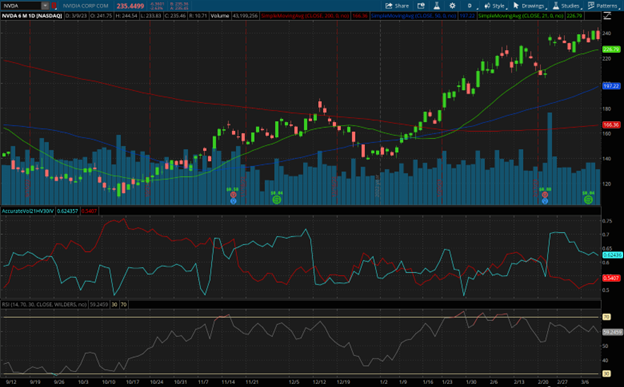Image resolution: width=624 pixels, height=387 pixels.
Task: Click the 12/12 date axis label
Action: [x=319, y=382]
